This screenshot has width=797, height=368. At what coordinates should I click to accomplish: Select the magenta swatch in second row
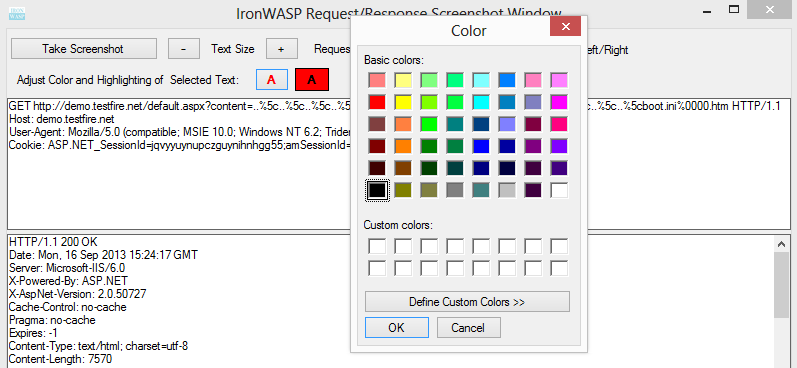[x=559, y=102]
